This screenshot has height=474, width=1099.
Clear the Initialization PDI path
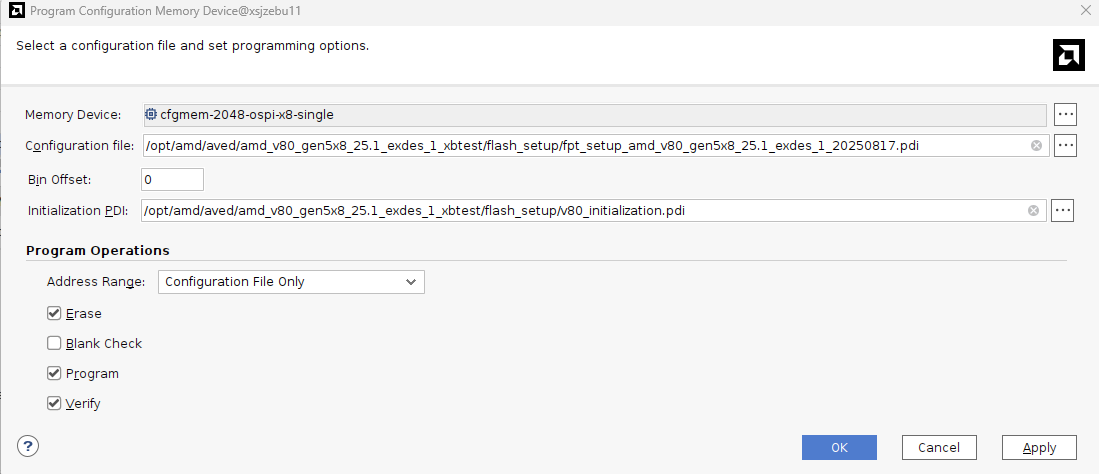[1033, 211]
